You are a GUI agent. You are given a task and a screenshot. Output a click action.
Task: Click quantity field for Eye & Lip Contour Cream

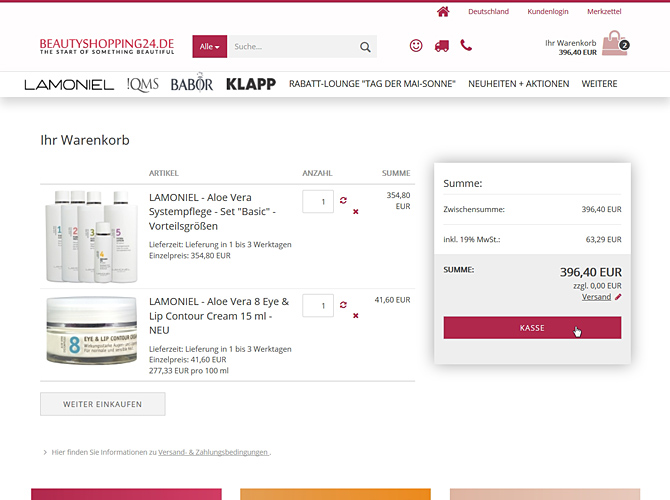[318, 306]
